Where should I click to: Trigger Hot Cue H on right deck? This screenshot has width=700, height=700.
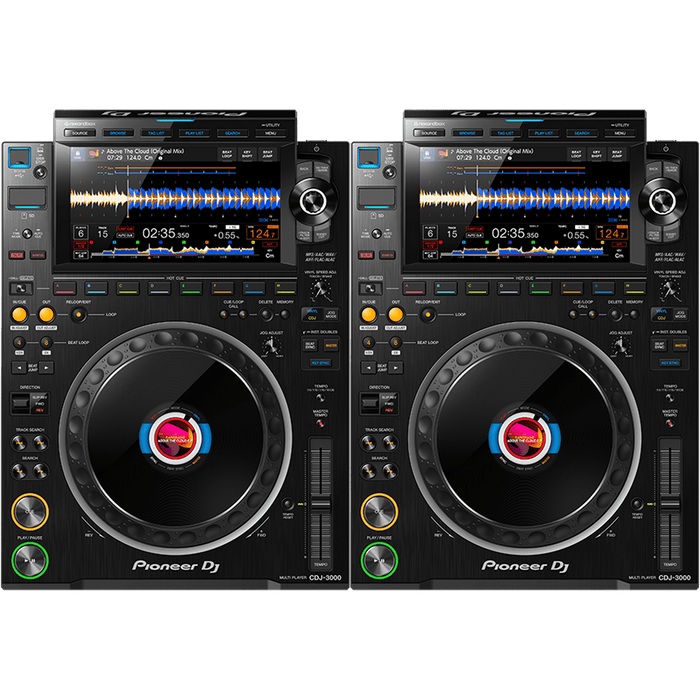(635, 288)
